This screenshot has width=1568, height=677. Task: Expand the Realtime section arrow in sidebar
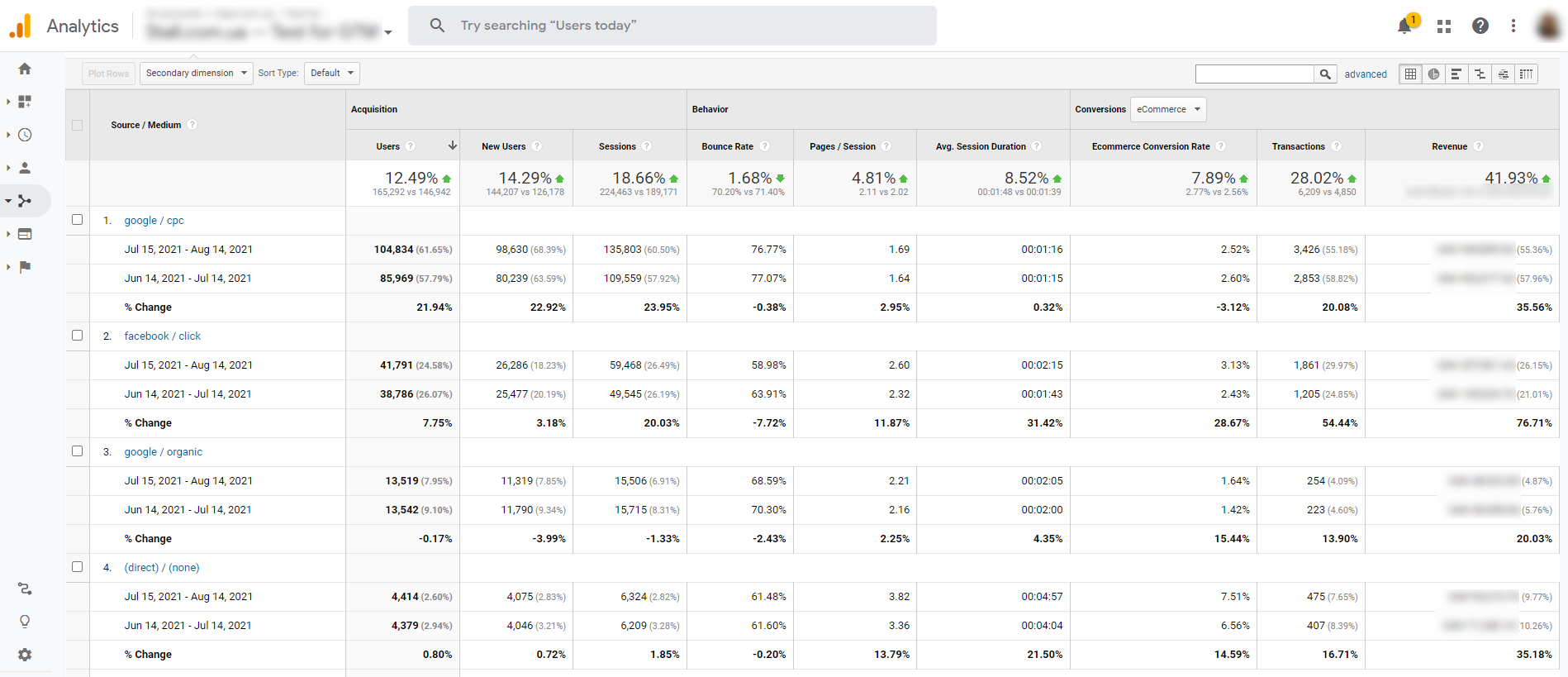(8, 135)
